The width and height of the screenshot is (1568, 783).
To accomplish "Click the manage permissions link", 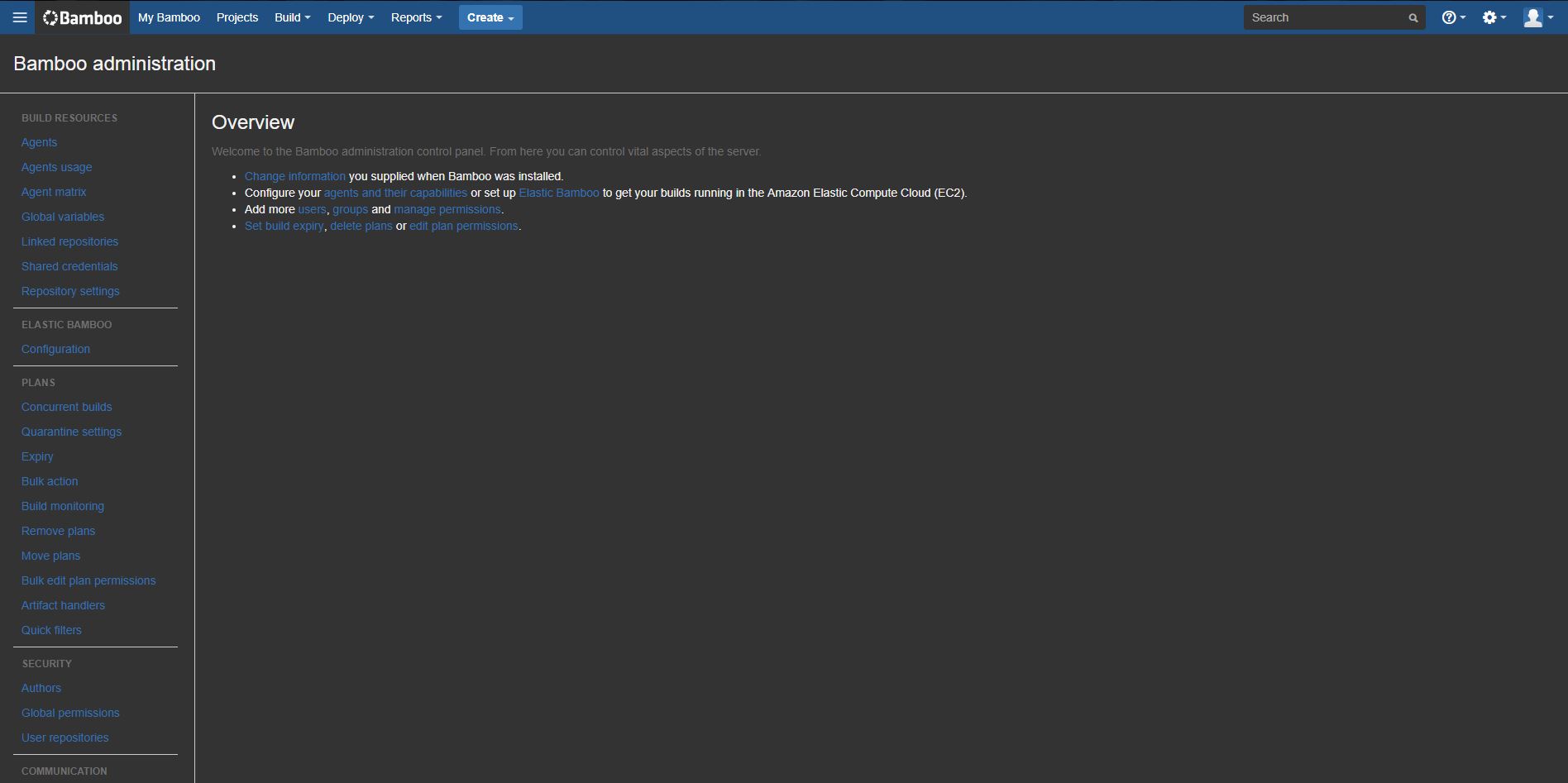I will 447,209.
